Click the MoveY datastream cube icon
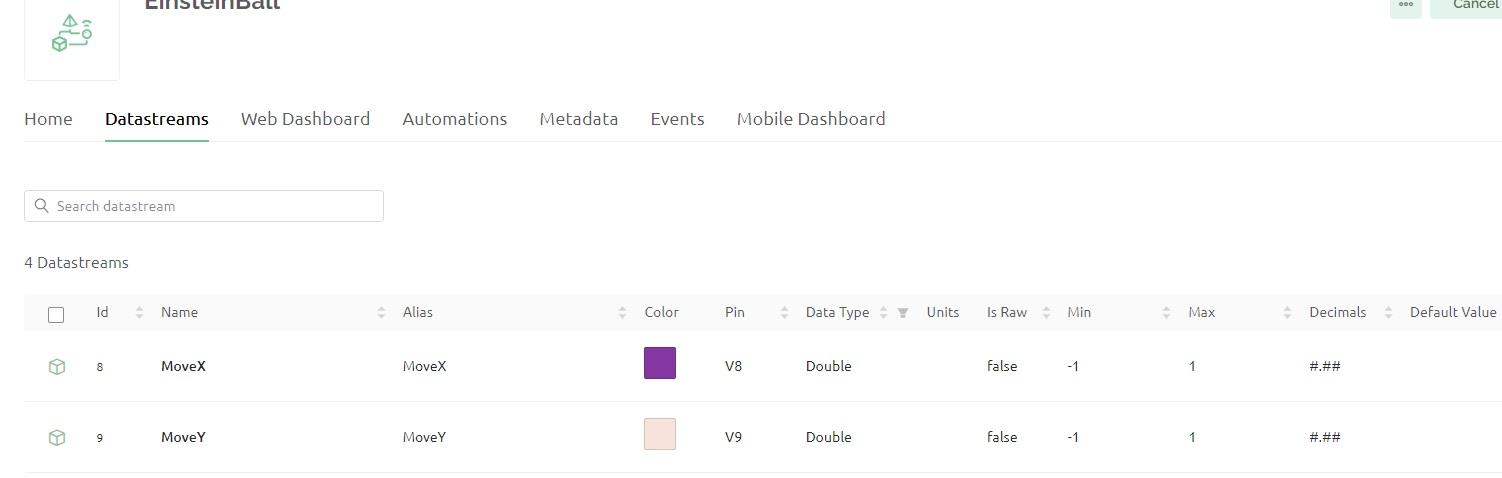The width and height of the screenshot is (1502, 478). [x=57, y=438]
